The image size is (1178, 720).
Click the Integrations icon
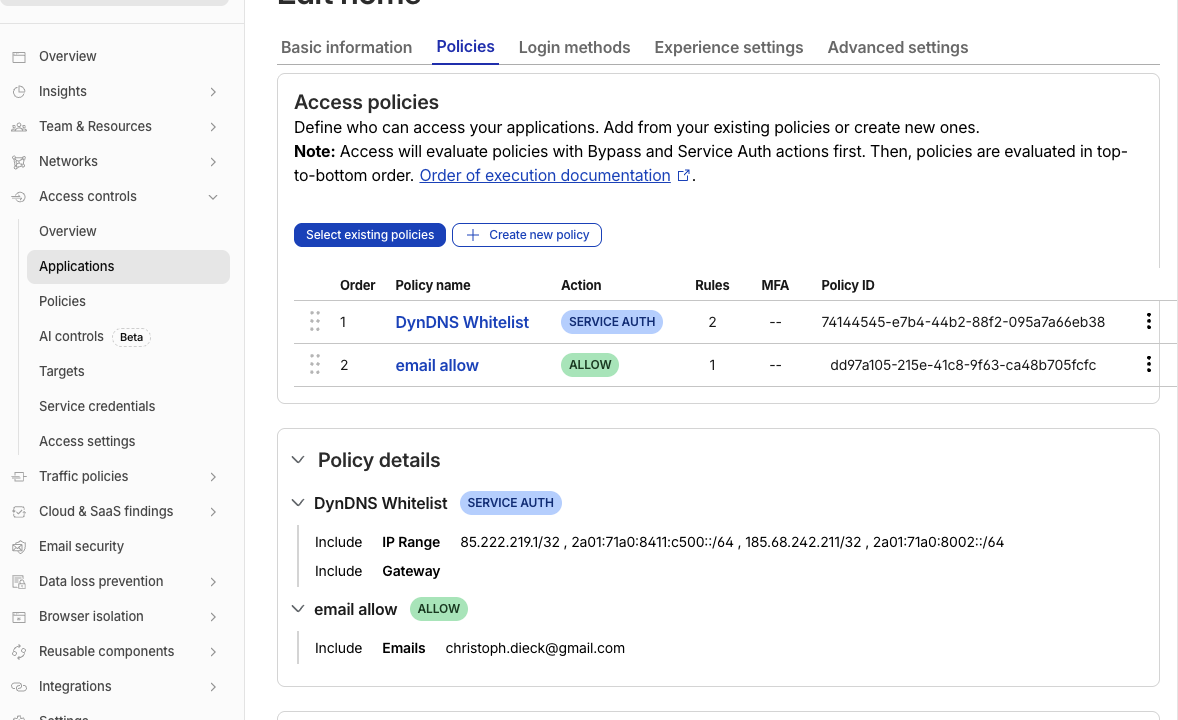[20, 686]
